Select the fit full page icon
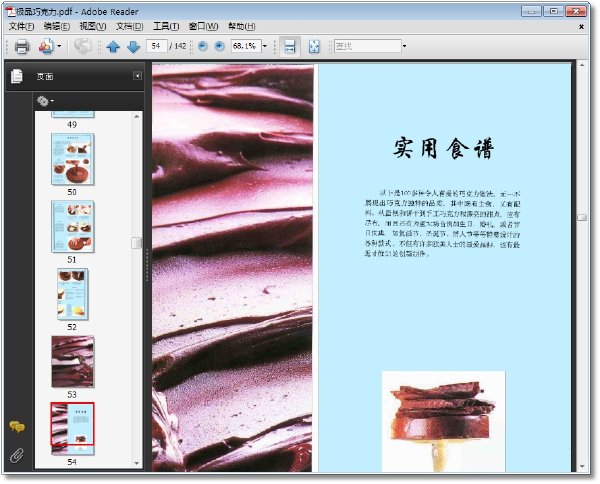Viewport: 600px width, 484px height. coord(314,46)
